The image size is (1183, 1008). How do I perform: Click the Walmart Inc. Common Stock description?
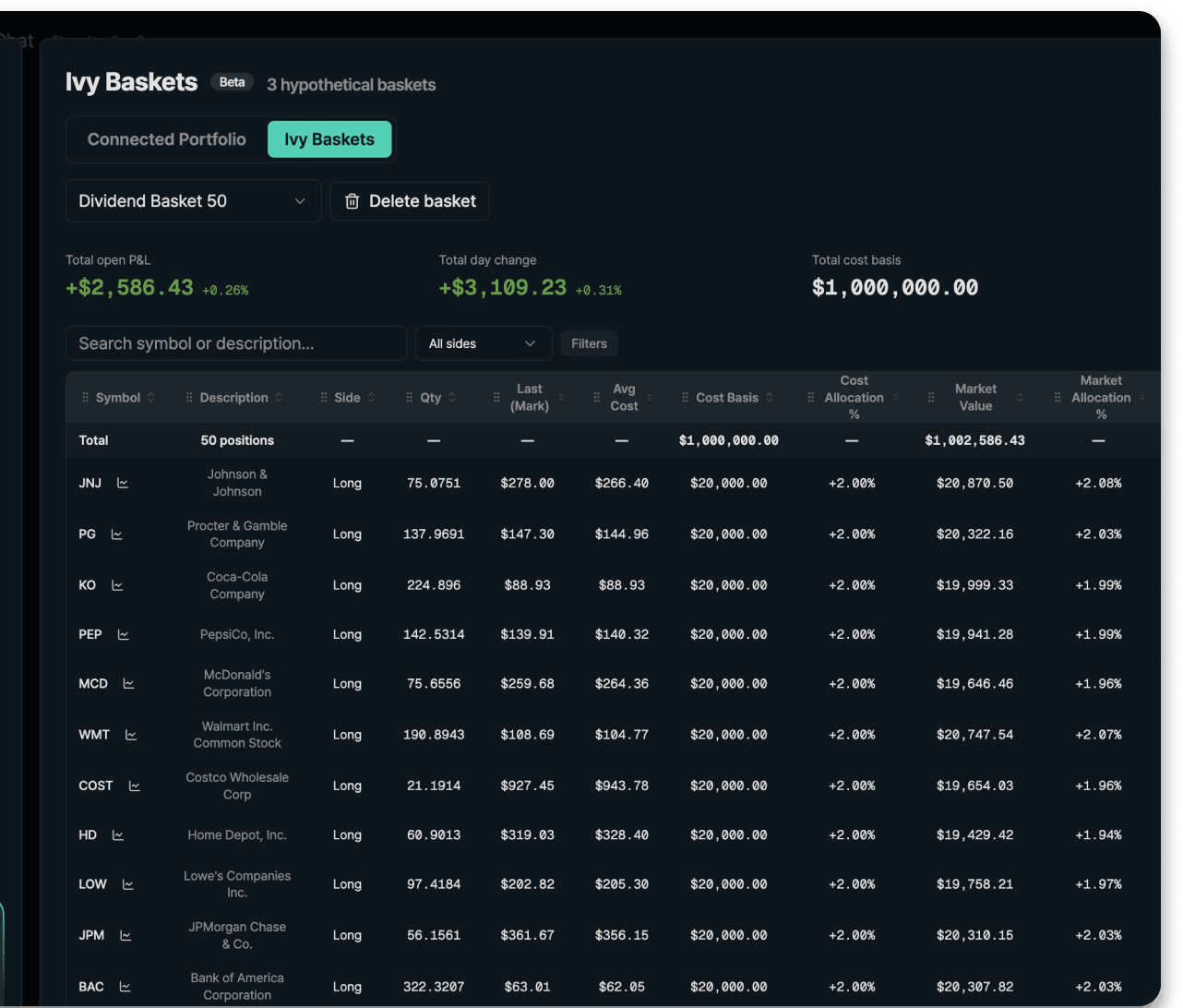pyautogui.click(x=237, y=735)
